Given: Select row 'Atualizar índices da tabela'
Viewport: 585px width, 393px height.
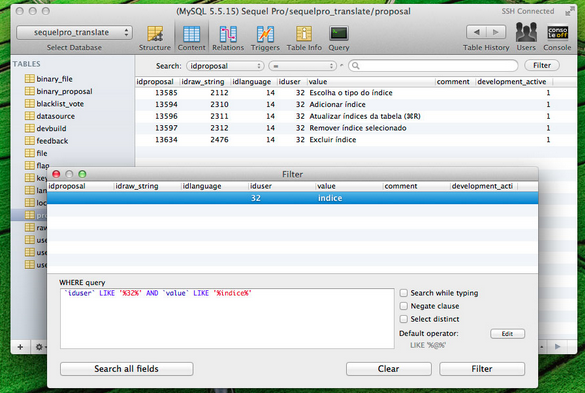Looking at the screenshot, I should pyautogui.click(x=356, y=116).
